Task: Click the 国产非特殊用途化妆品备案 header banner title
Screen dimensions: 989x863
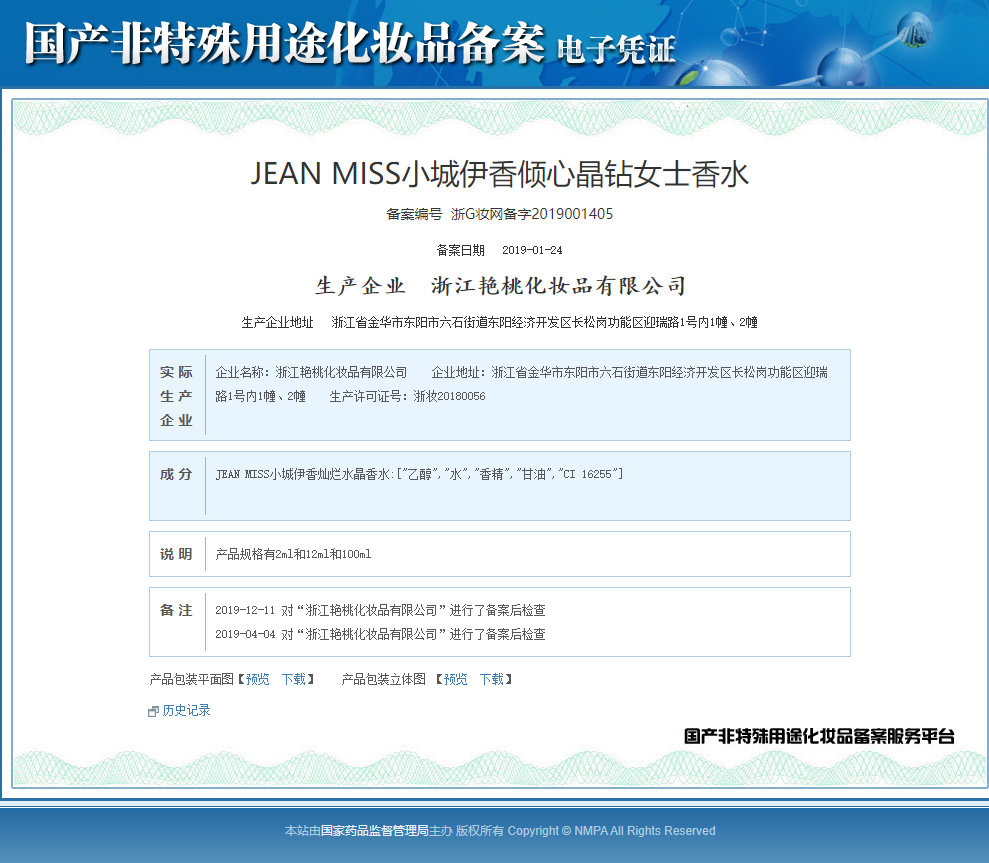Action: pos(284,43)
